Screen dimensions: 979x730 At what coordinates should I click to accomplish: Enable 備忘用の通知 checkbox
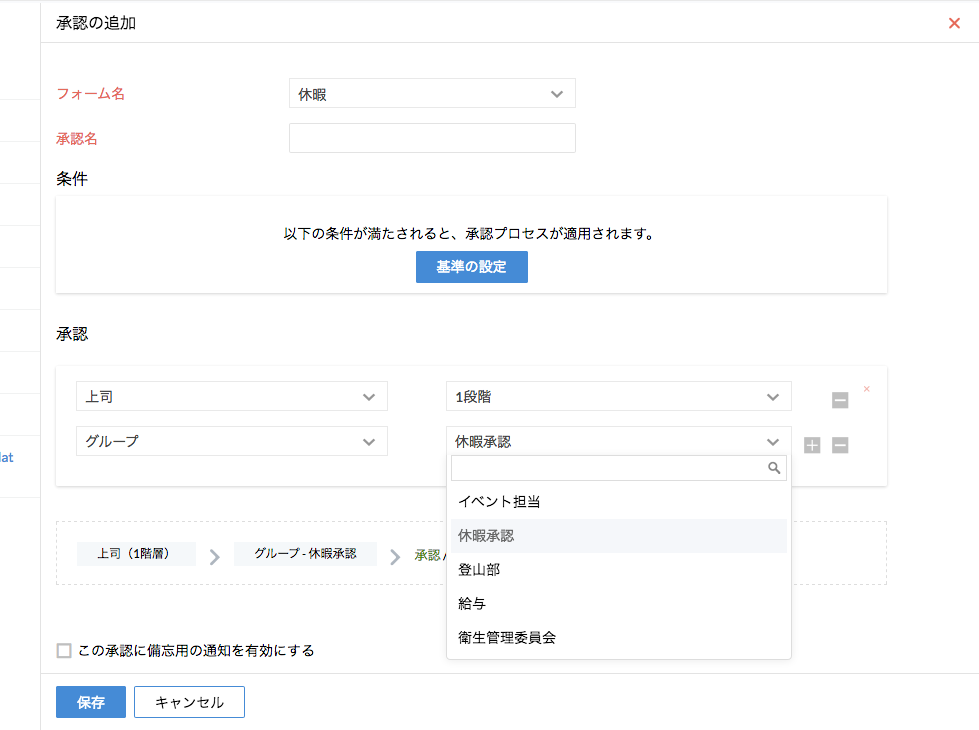(x=64, y=651)
